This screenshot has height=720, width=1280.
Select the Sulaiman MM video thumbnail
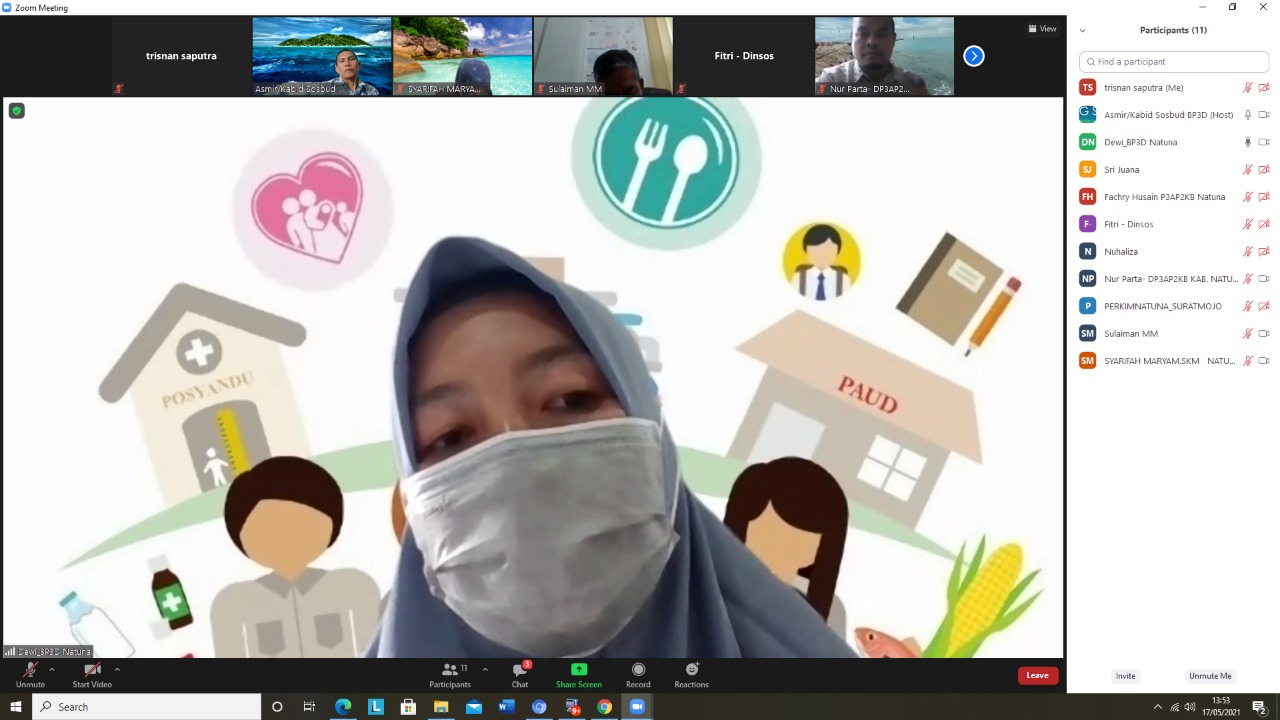603,56
